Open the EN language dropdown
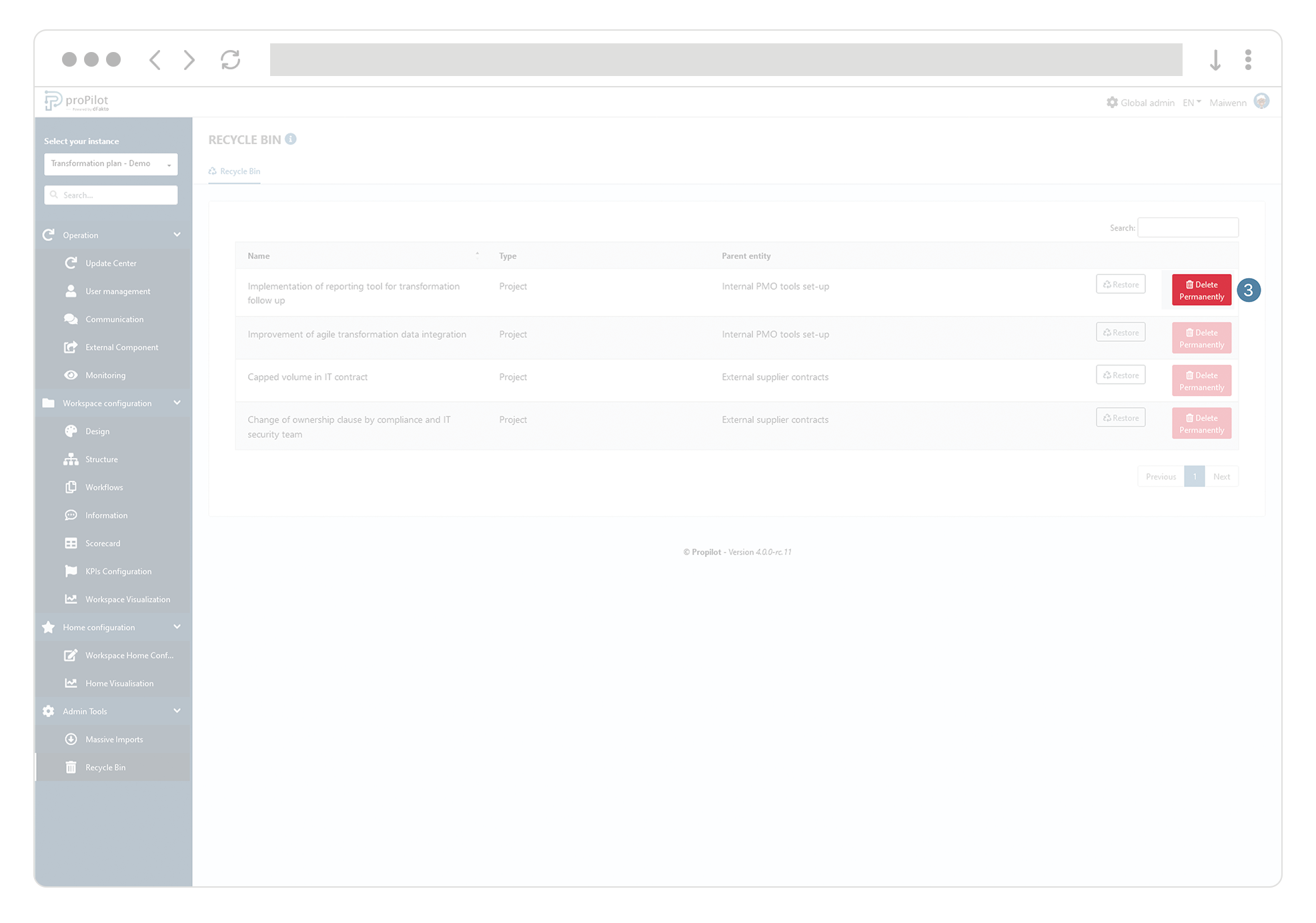The height and width of the screenshot is (923, 1316). tap(1191, 103)
